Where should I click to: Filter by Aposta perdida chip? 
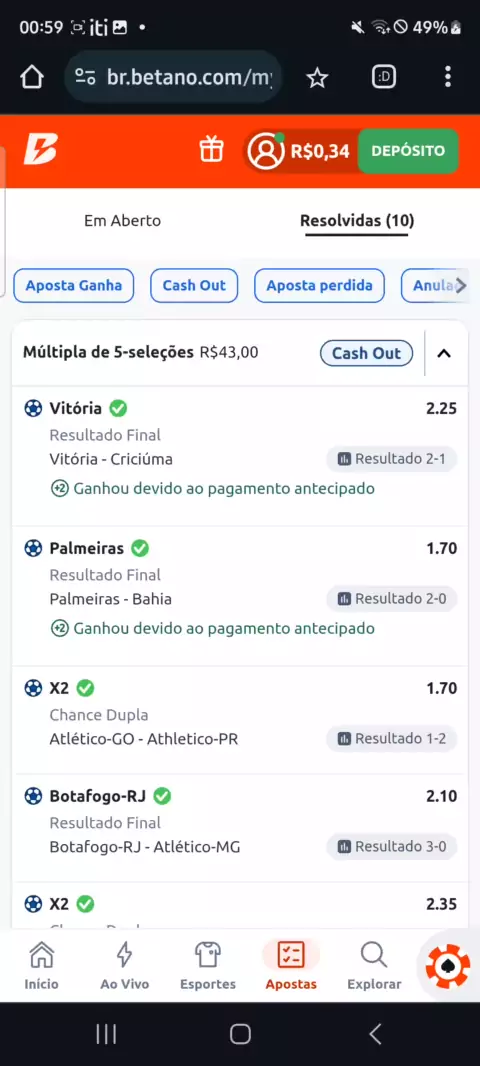pyautogui.click(x=319, y=286)
